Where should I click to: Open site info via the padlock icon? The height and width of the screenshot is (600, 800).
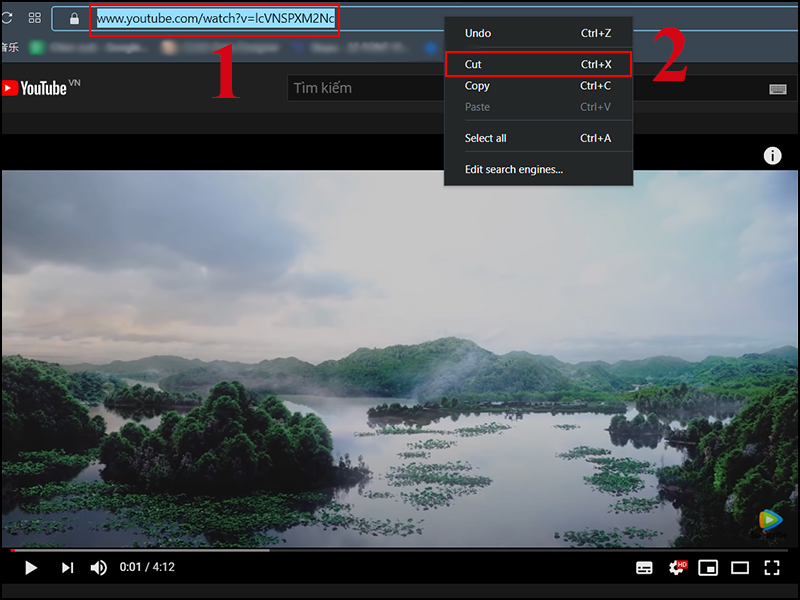click(x=73, y=17)
